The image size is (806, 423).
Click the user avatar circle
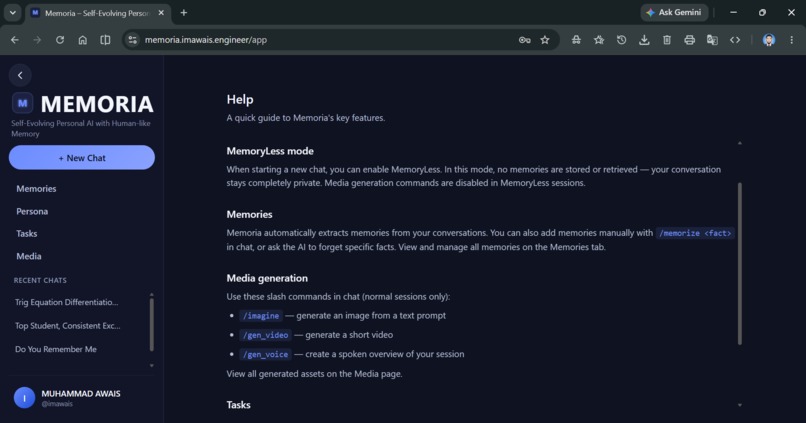24,398
